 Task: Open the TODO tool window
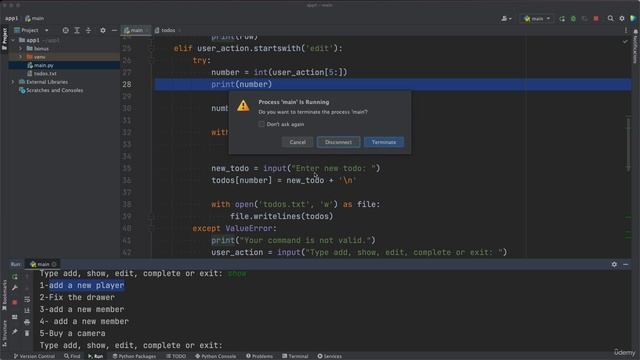pos(176,356)
